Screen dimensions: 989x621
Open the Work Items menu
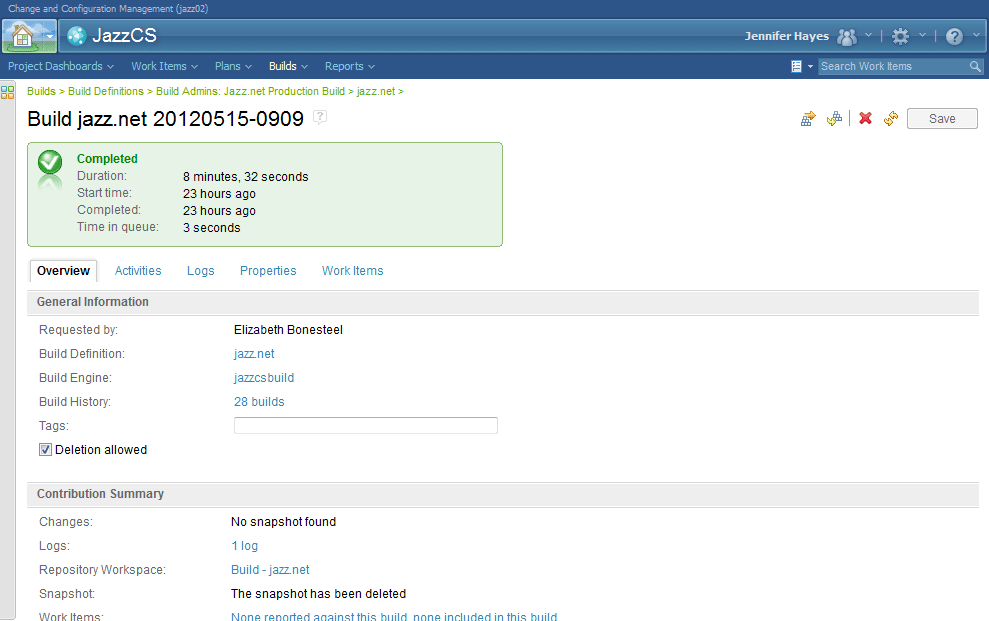click(x=164, y=66)
